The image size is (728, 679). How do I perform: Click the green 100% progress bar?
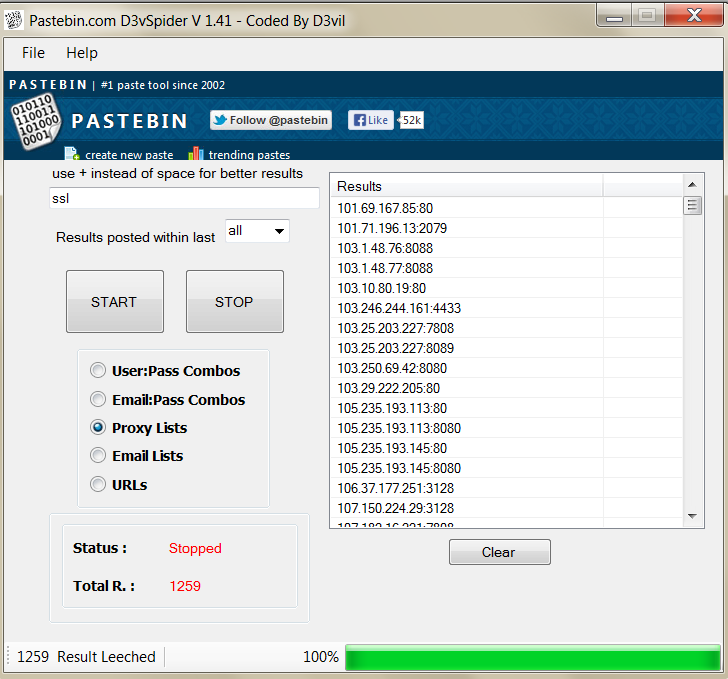pos(533,657)
